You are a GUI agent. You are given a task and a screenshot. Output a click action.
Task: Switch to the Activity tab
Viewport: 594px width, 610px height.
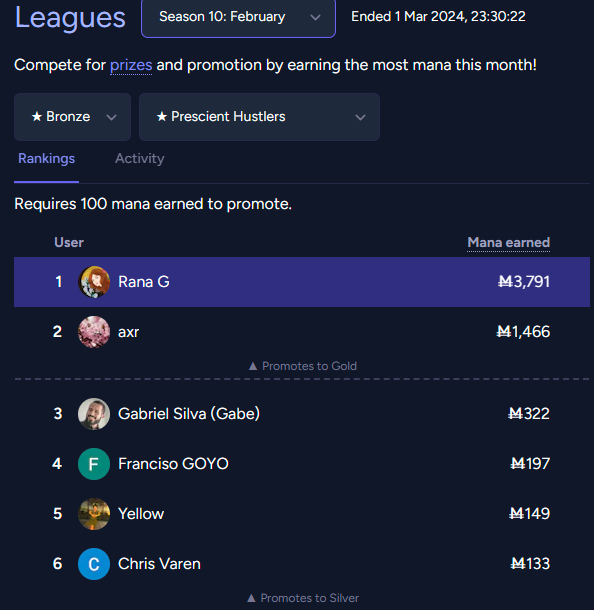point(140,159)
